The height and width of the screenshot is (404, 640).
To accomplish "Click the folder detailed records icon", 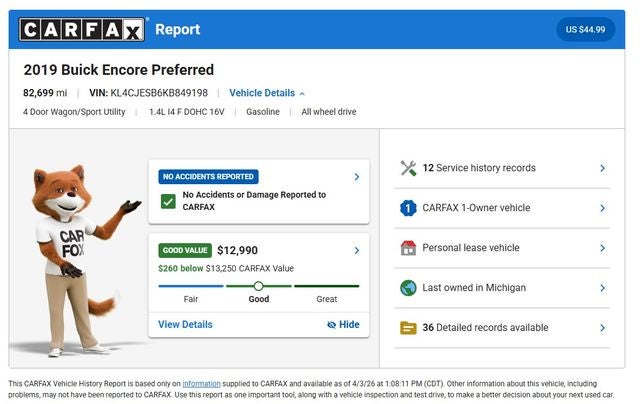I will coord(408,328).
